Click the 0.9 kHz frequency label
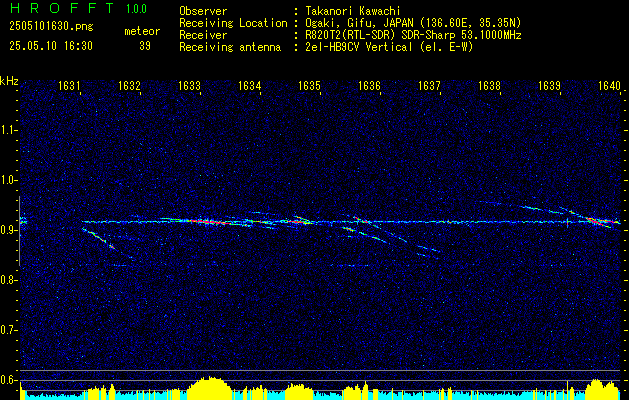This screenshot has height=400, width=629. (x=8, y=230)
